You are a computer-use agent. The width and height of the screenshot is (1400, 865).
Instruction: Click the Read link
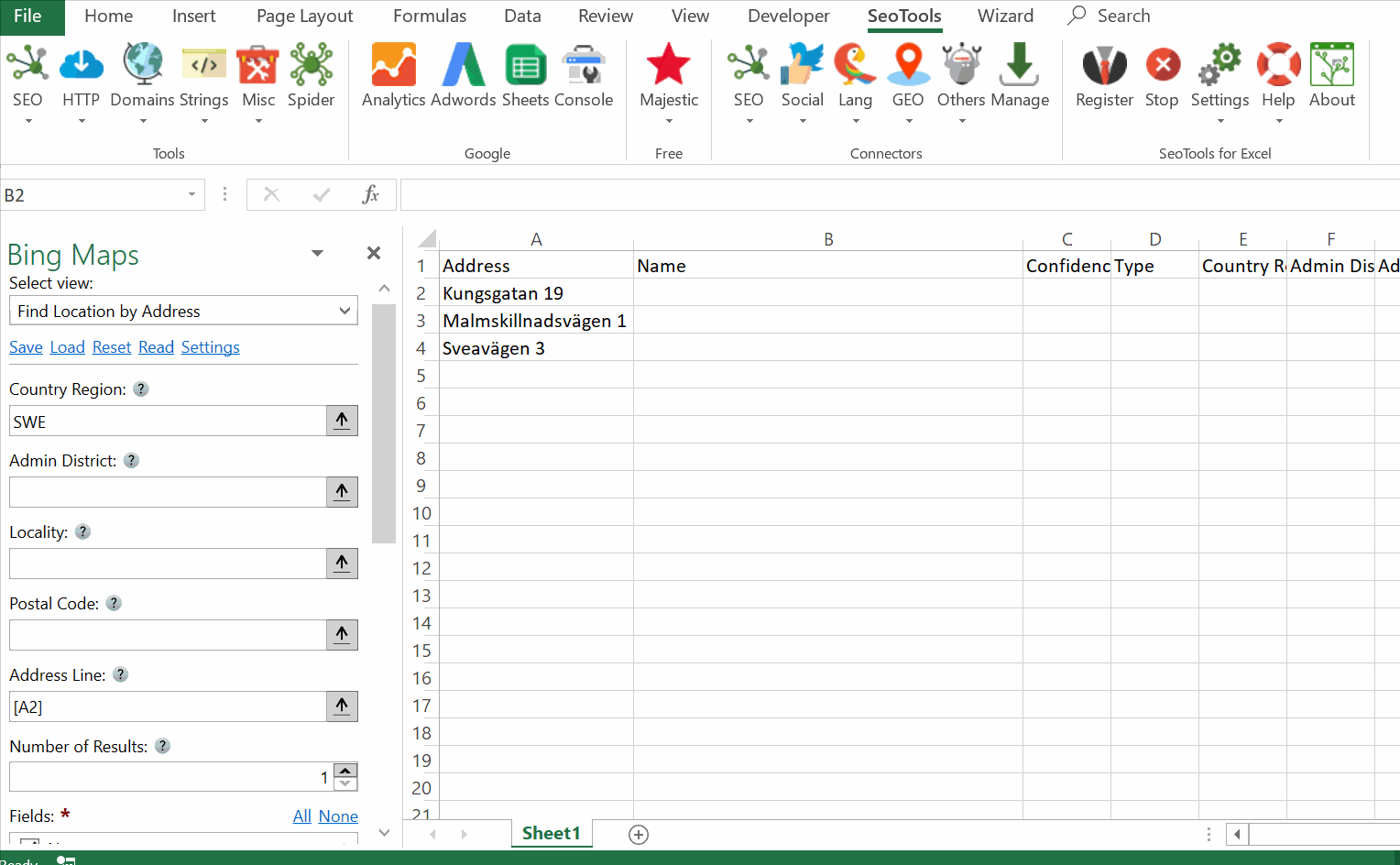[156, 347]
